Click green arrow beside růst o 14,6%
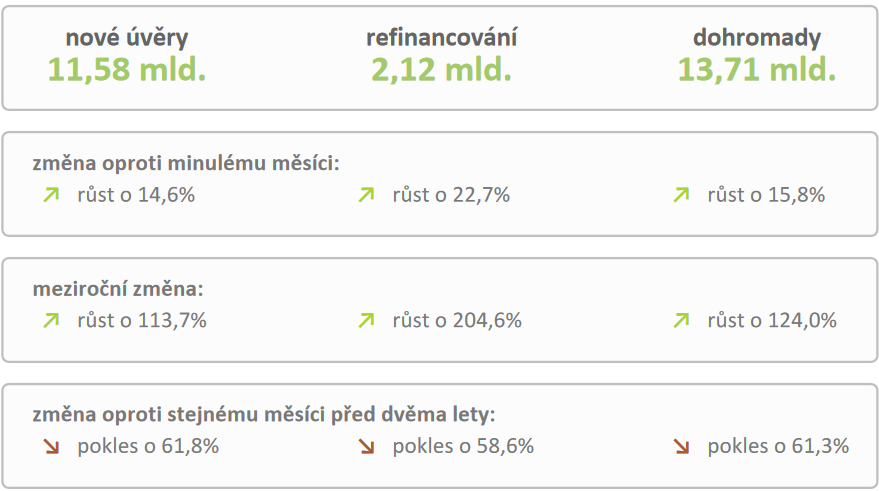879x491 pixels. pos(51,195)
